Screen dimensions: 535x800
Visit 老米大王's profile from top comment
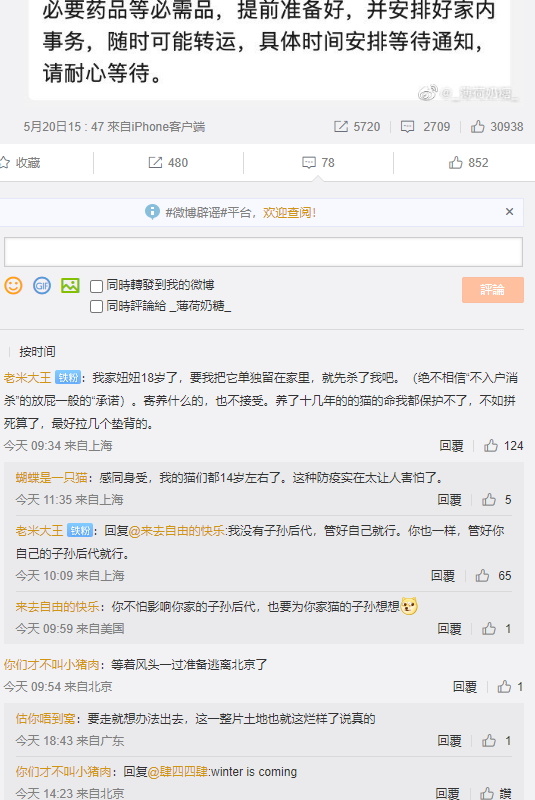[27, 378]
